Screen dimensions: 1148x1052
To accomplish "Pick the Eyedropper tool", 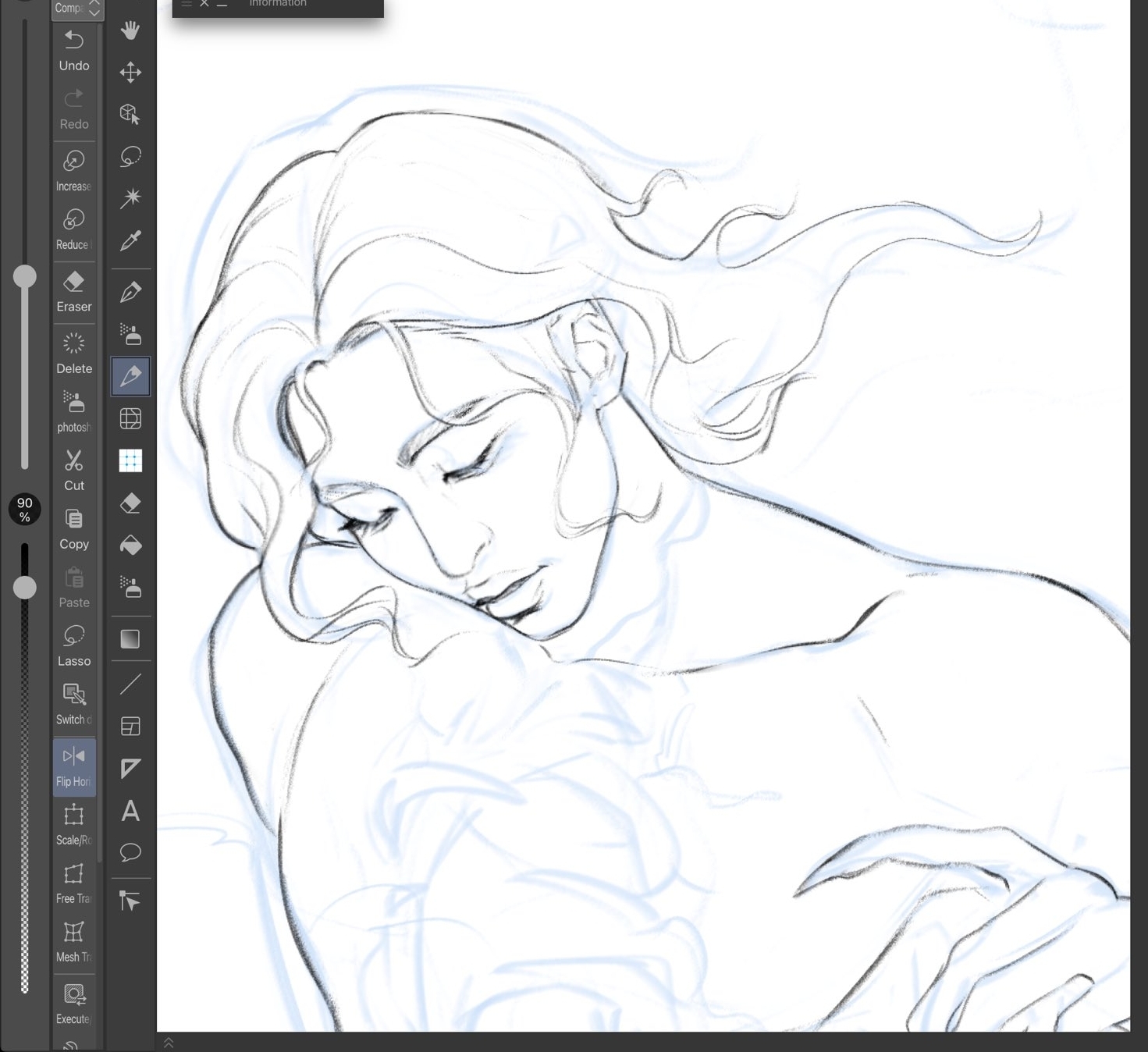I will point(130,240).
